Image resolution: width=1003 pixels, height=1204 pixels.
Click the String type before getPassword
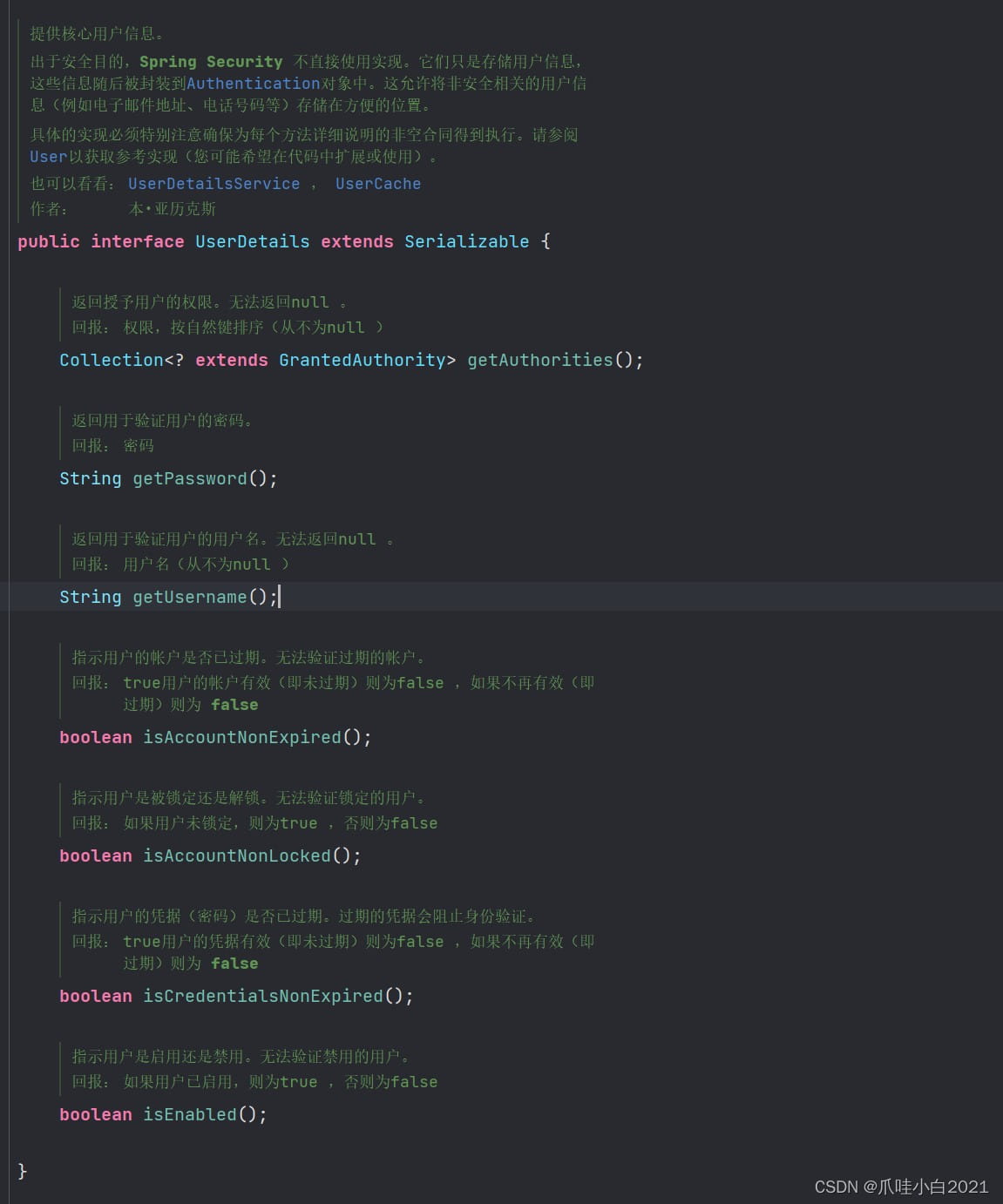point(90,478)
